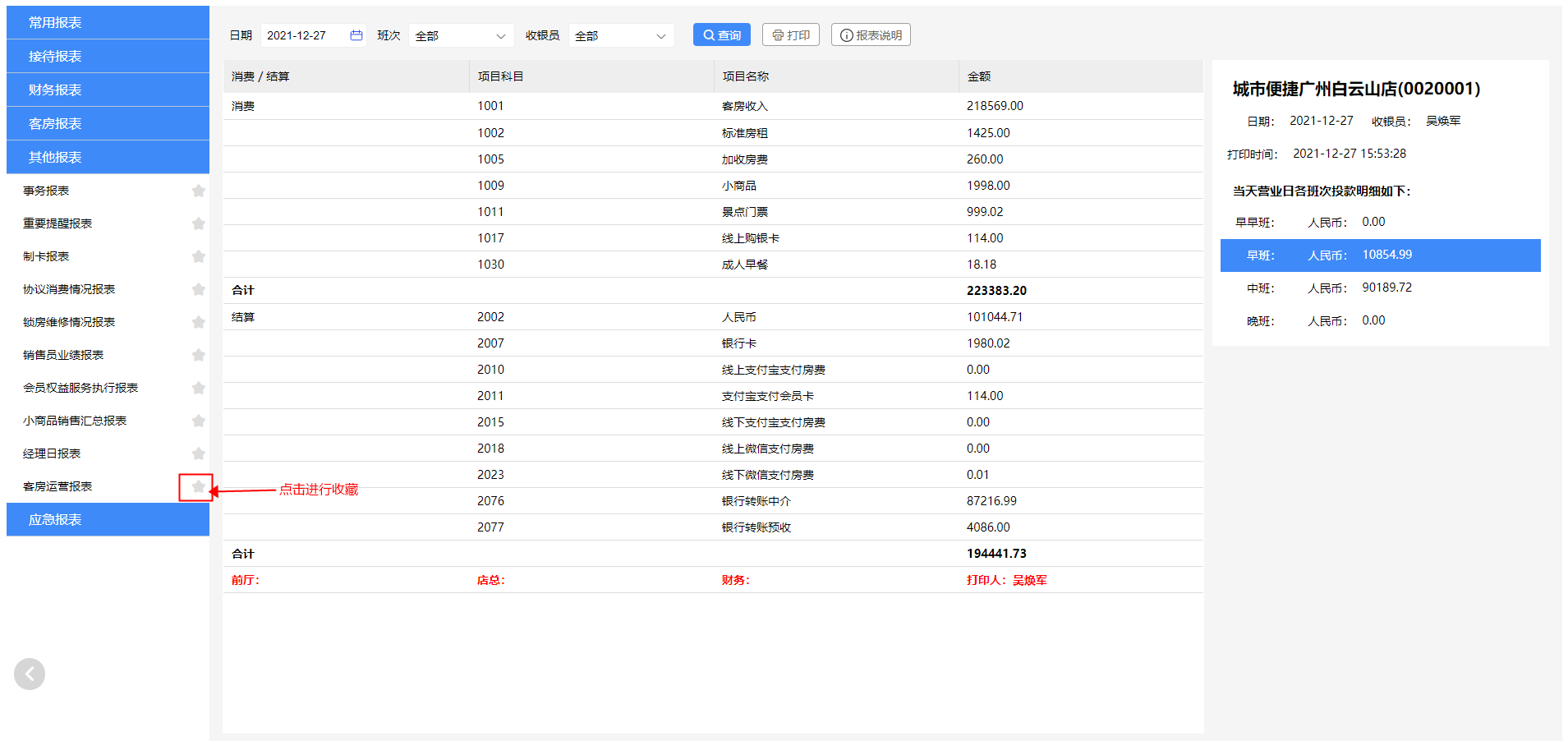1568x741 pixels.
Task: Open 重要提醒报表 in the sidebar
Action: pyautogui.click(x=57, y=223)
